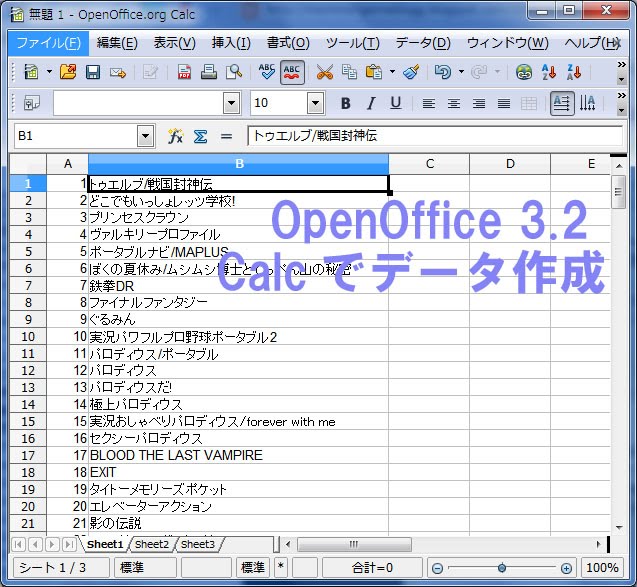Screen dimensions: 637x587
Task: Click the New spreadsheet document icon
Action: tap(31, 72)
